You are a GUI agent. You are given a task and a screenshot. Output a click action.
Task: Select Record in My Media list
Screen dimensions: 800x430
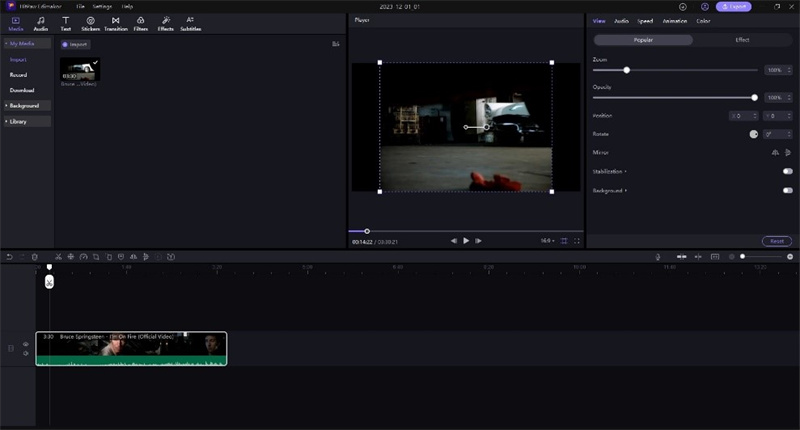coord(18,75)
